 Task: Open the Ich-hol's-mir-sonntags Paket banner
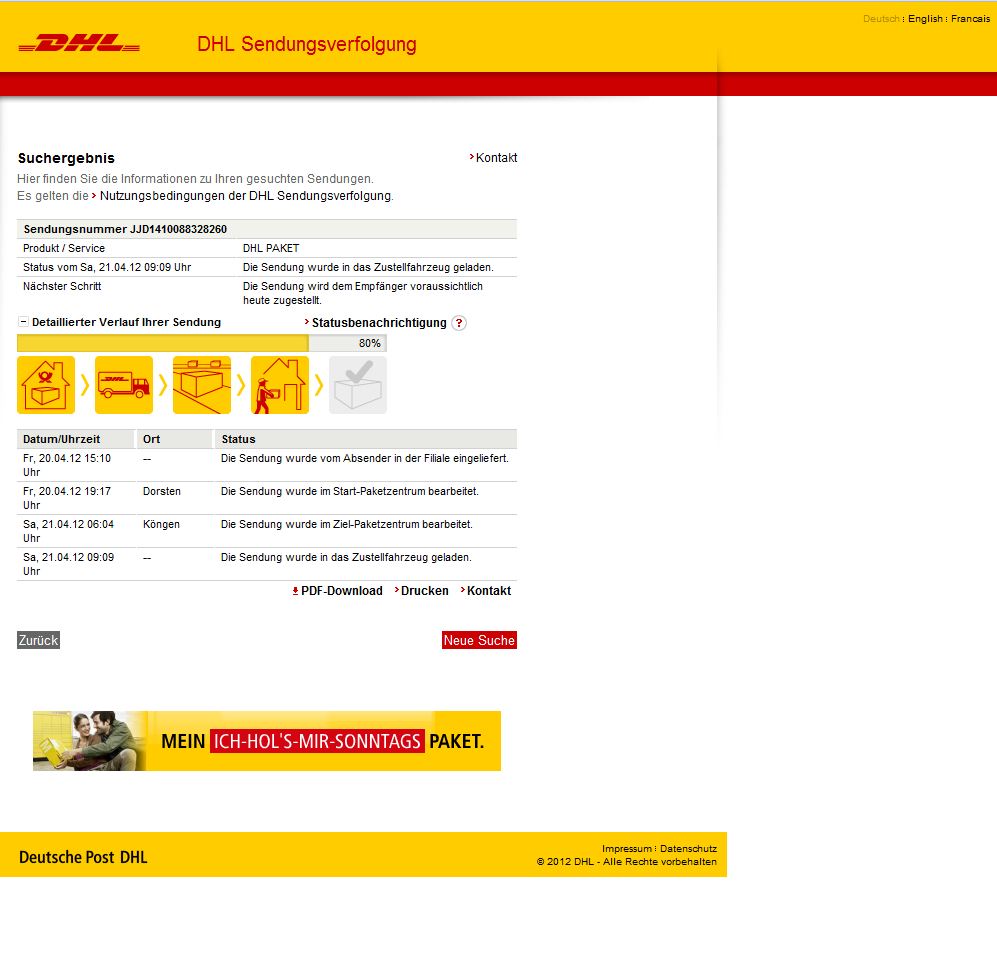(267, 741)
